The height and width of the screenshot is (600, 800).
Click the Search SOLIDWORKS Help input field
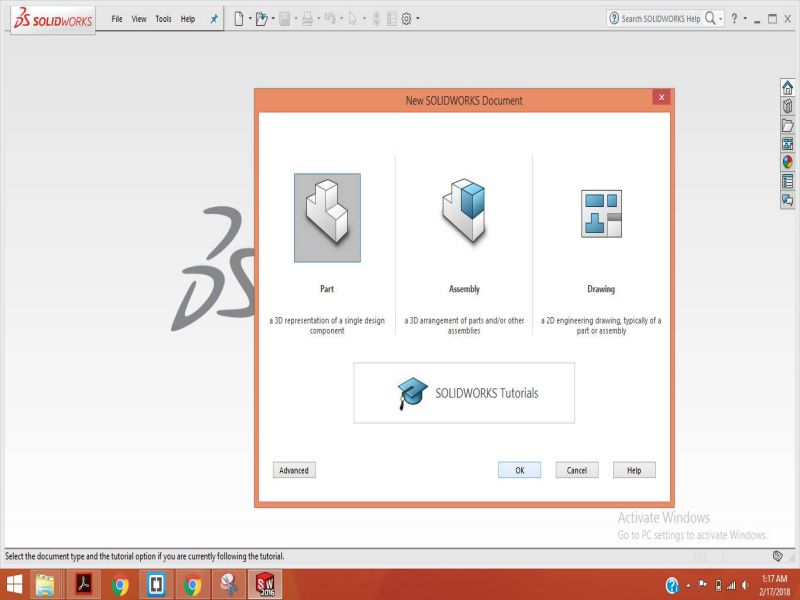[x=661, y=19]
